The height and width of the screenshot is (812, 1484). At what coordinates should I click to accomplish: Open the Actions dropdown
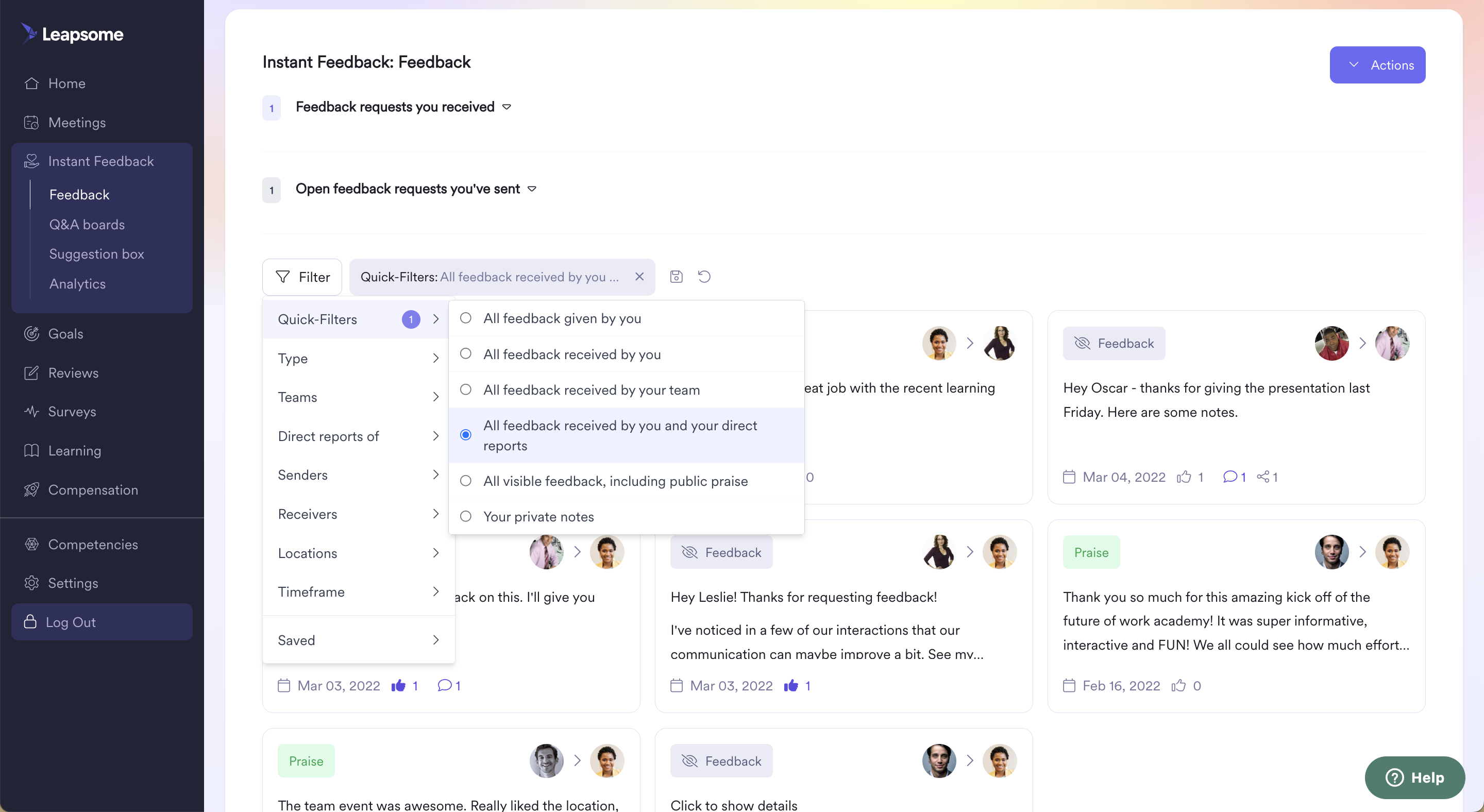[x=1377, y=65]
